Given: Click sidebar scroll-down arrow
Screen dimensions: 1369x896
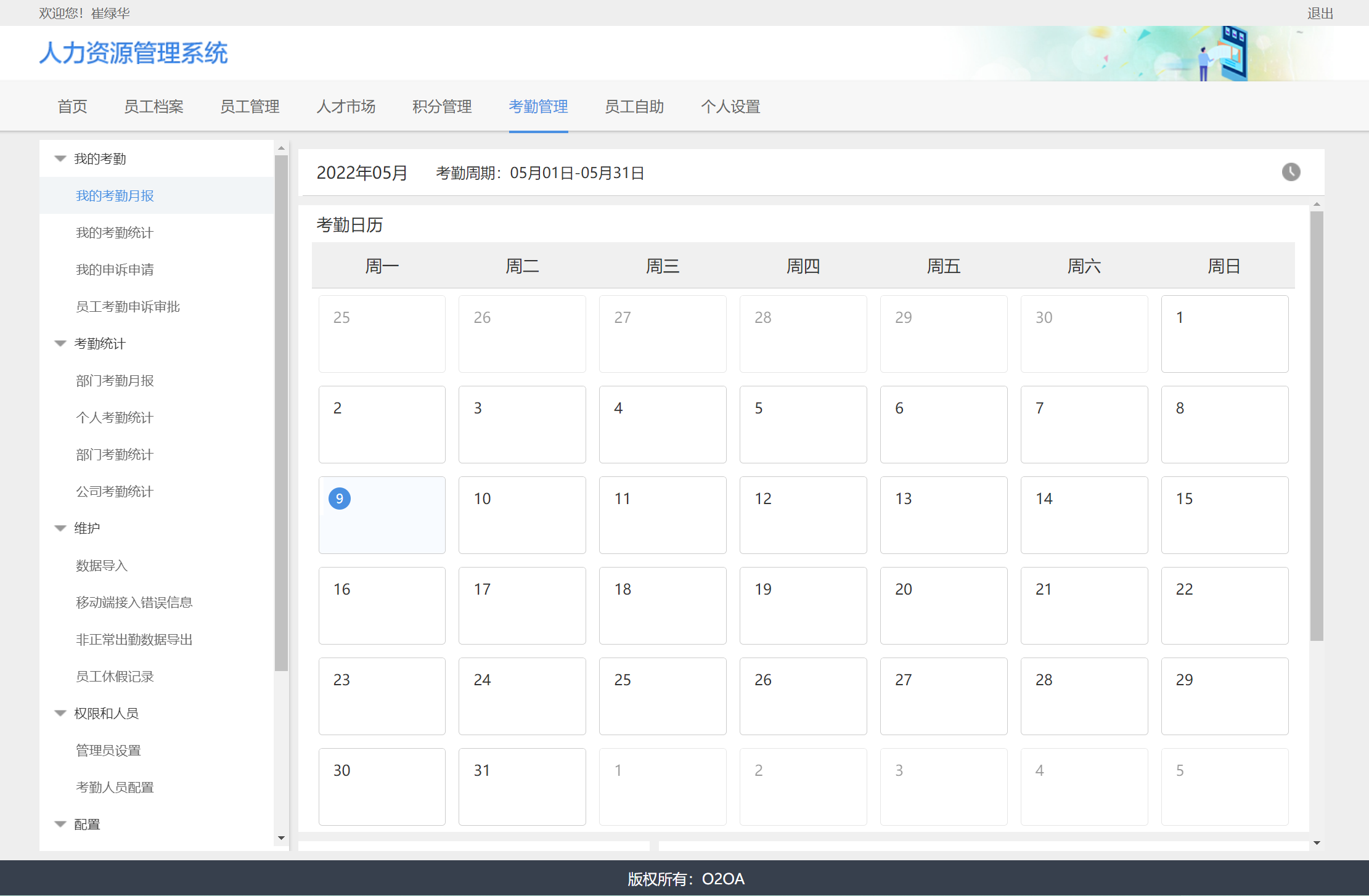Looking at the screenshot, I should 281,838.
